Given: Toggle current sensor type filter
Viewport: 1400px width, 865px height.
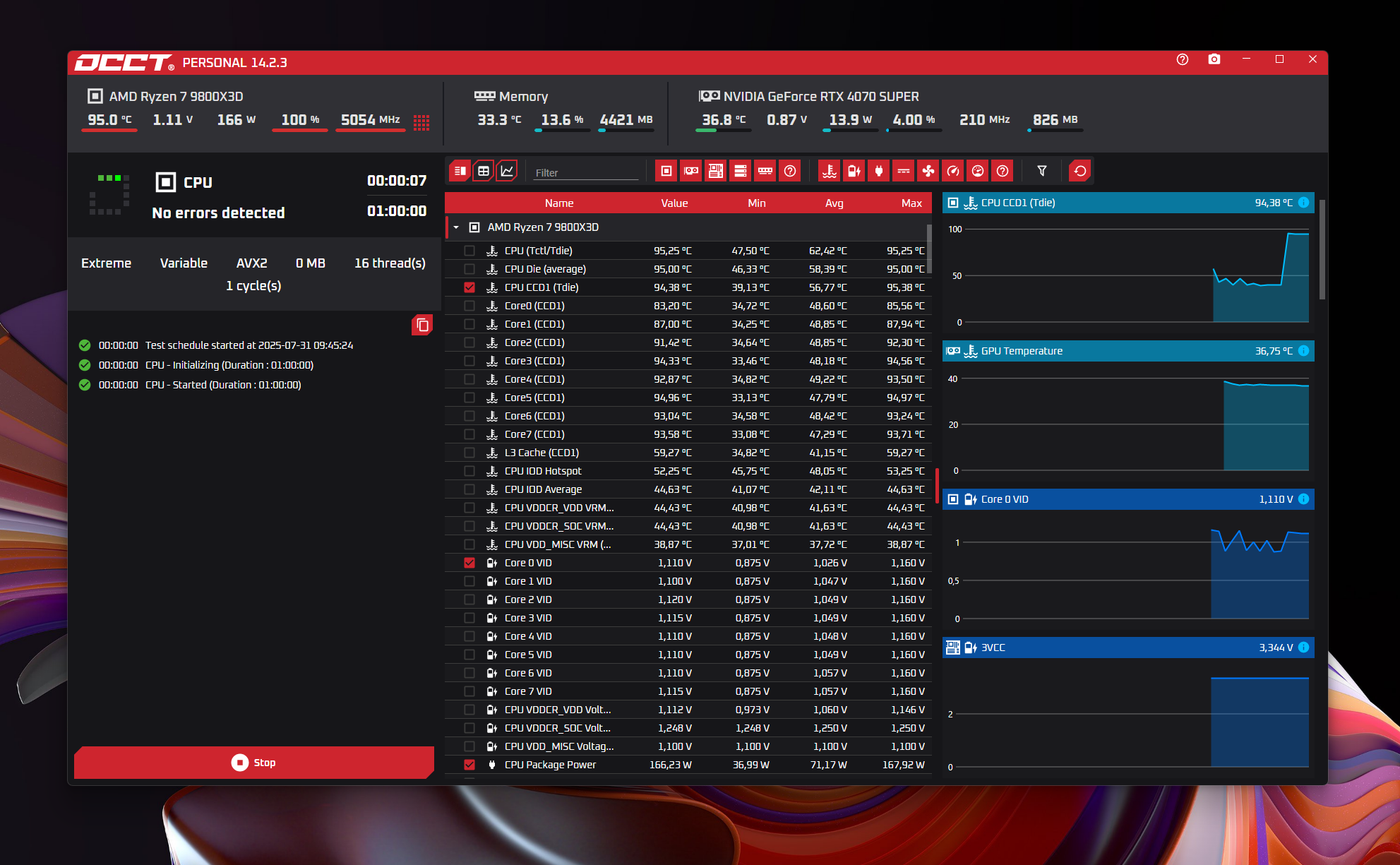Looking at the screenshot, I should [x=904, y=171].
